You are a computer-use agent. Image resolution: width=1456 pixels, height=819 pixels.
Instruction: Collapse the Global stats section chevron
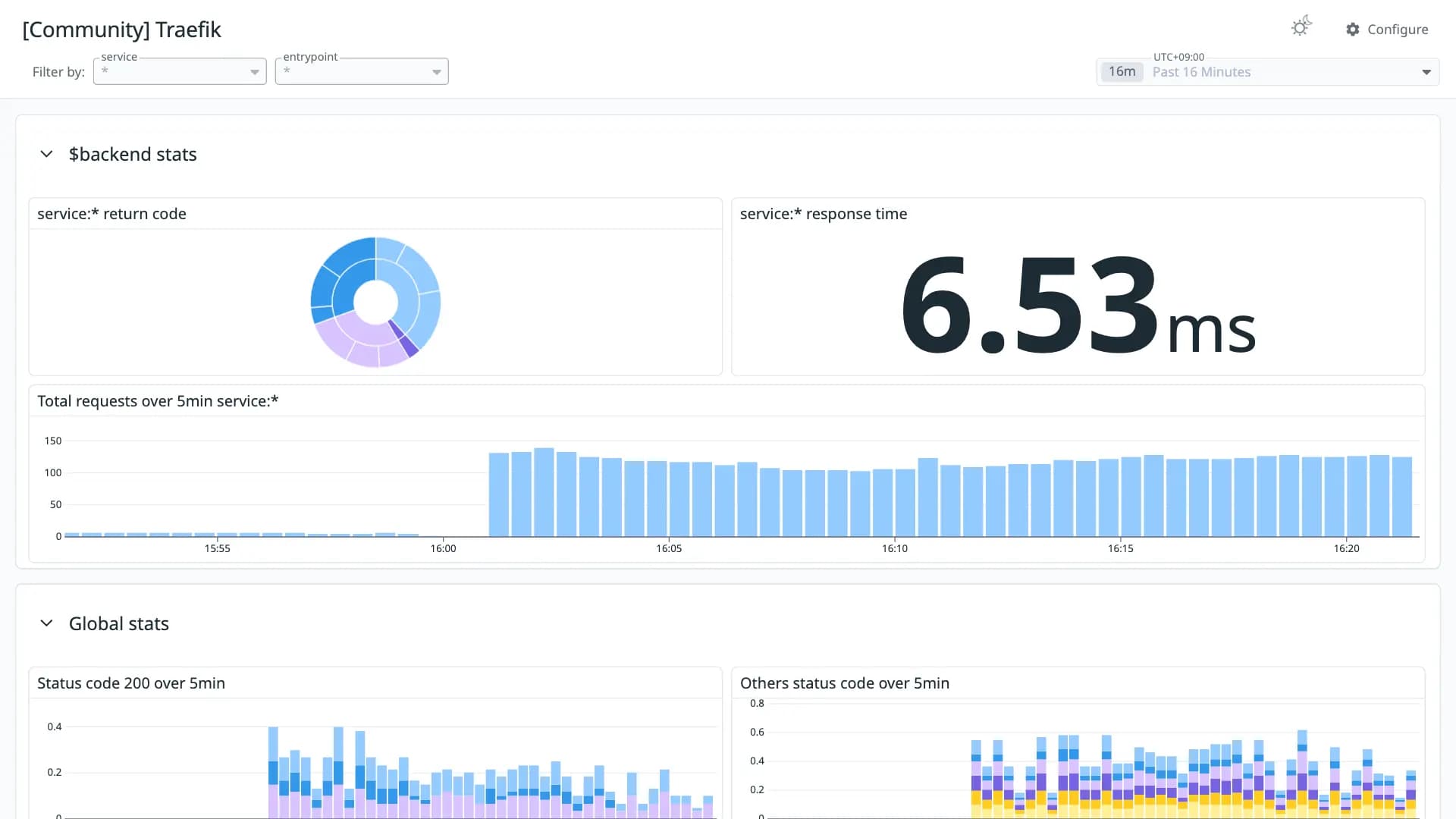pyautogui.click(x=46, y=623)
